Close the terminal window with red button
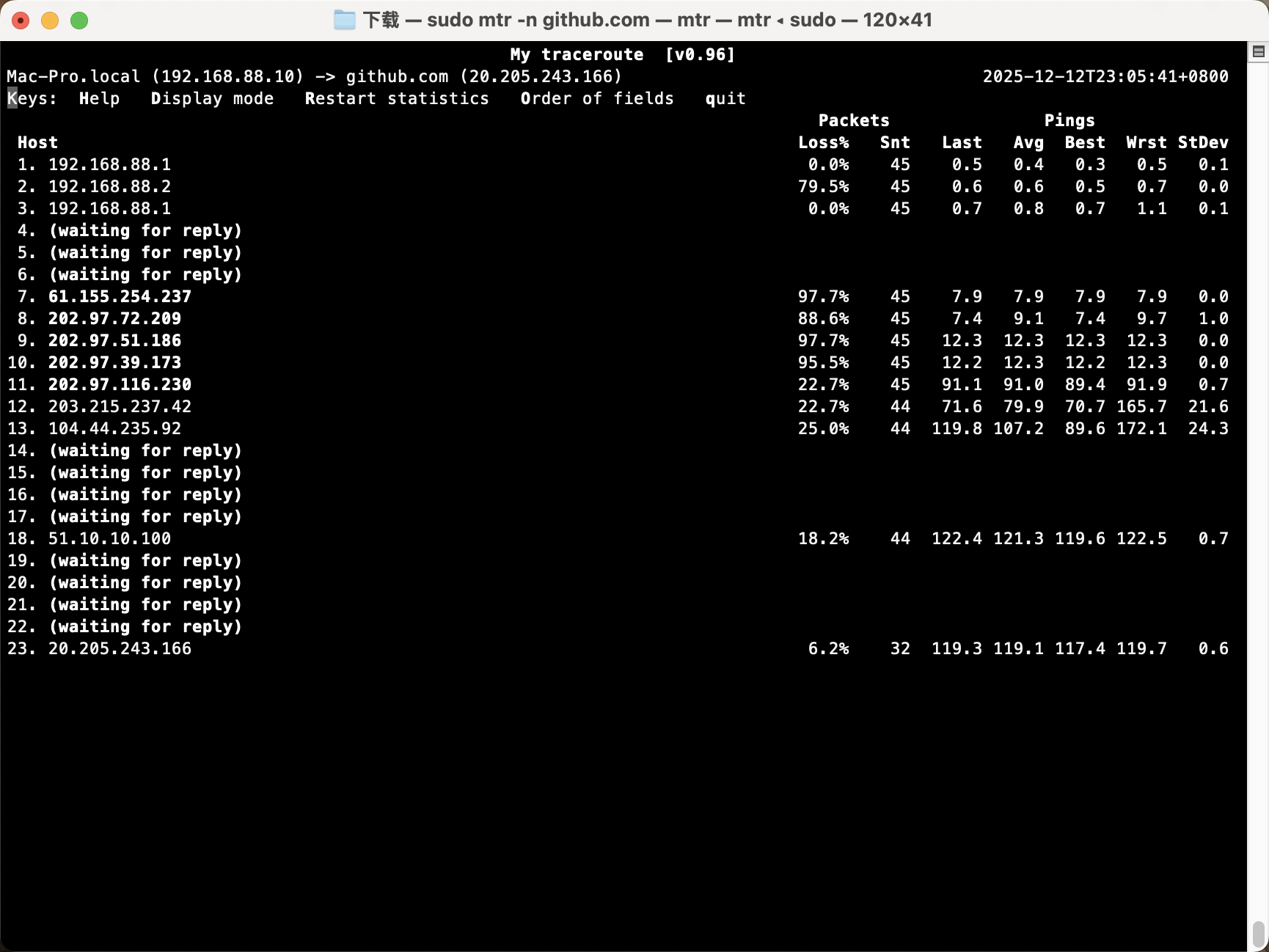Screen dimensions: 1269x952 (x=21, y=21)
